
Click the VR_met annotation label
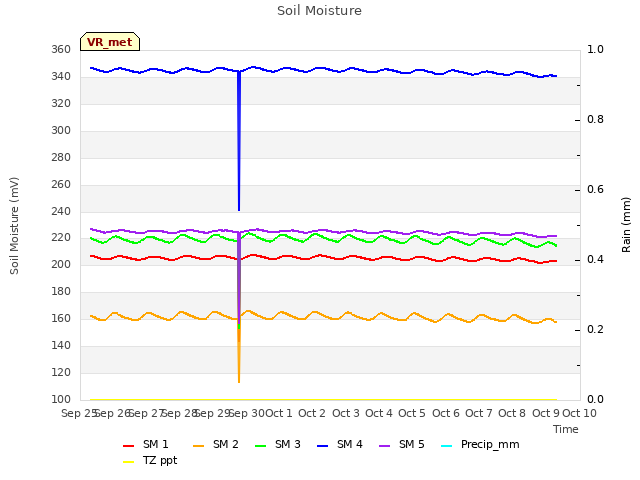110,42
